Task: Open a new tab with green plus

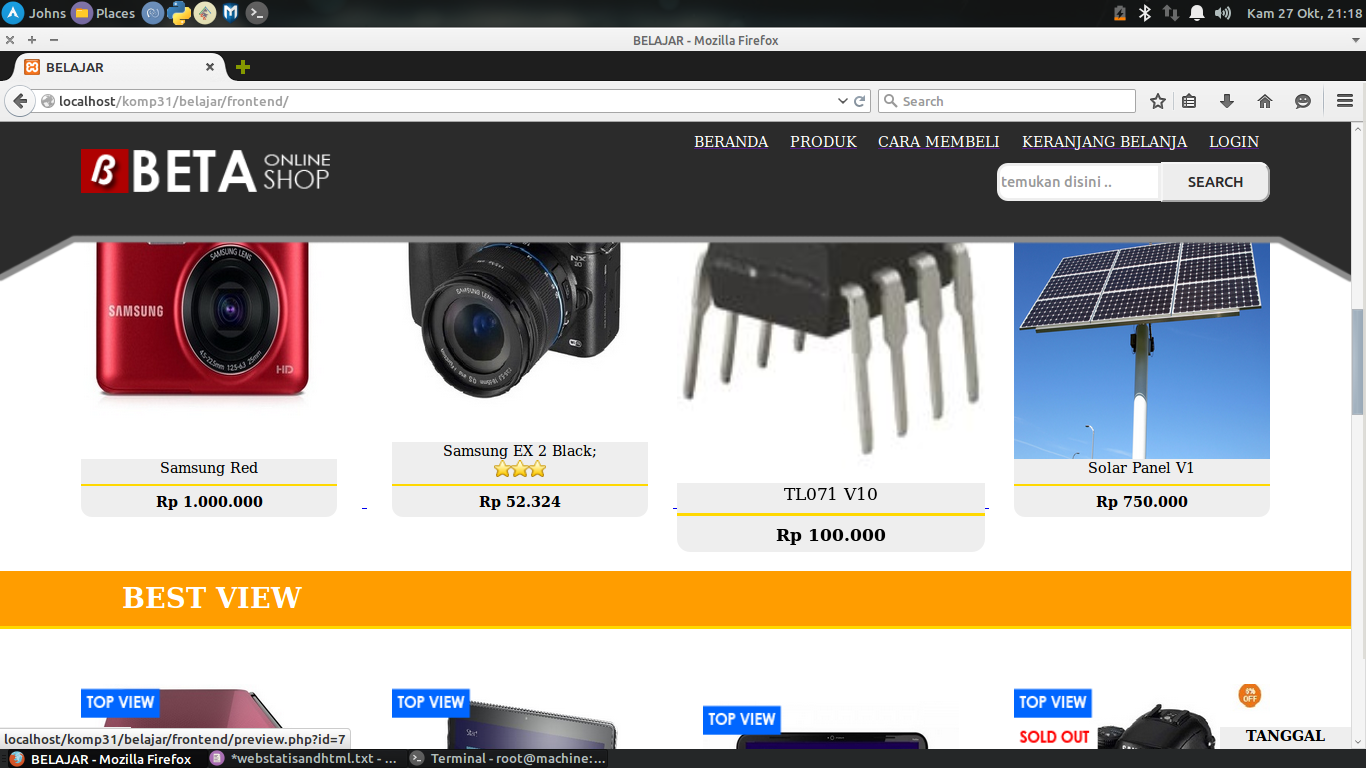Action: (x=242, y=67)
